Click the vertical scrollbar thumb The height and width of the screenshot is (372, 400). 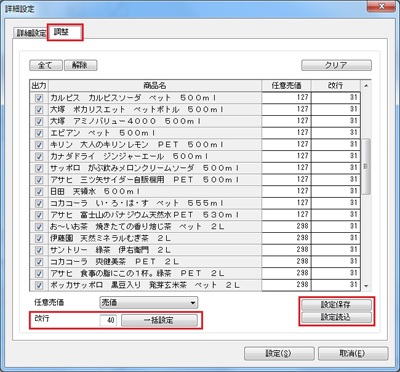[366, 167]
